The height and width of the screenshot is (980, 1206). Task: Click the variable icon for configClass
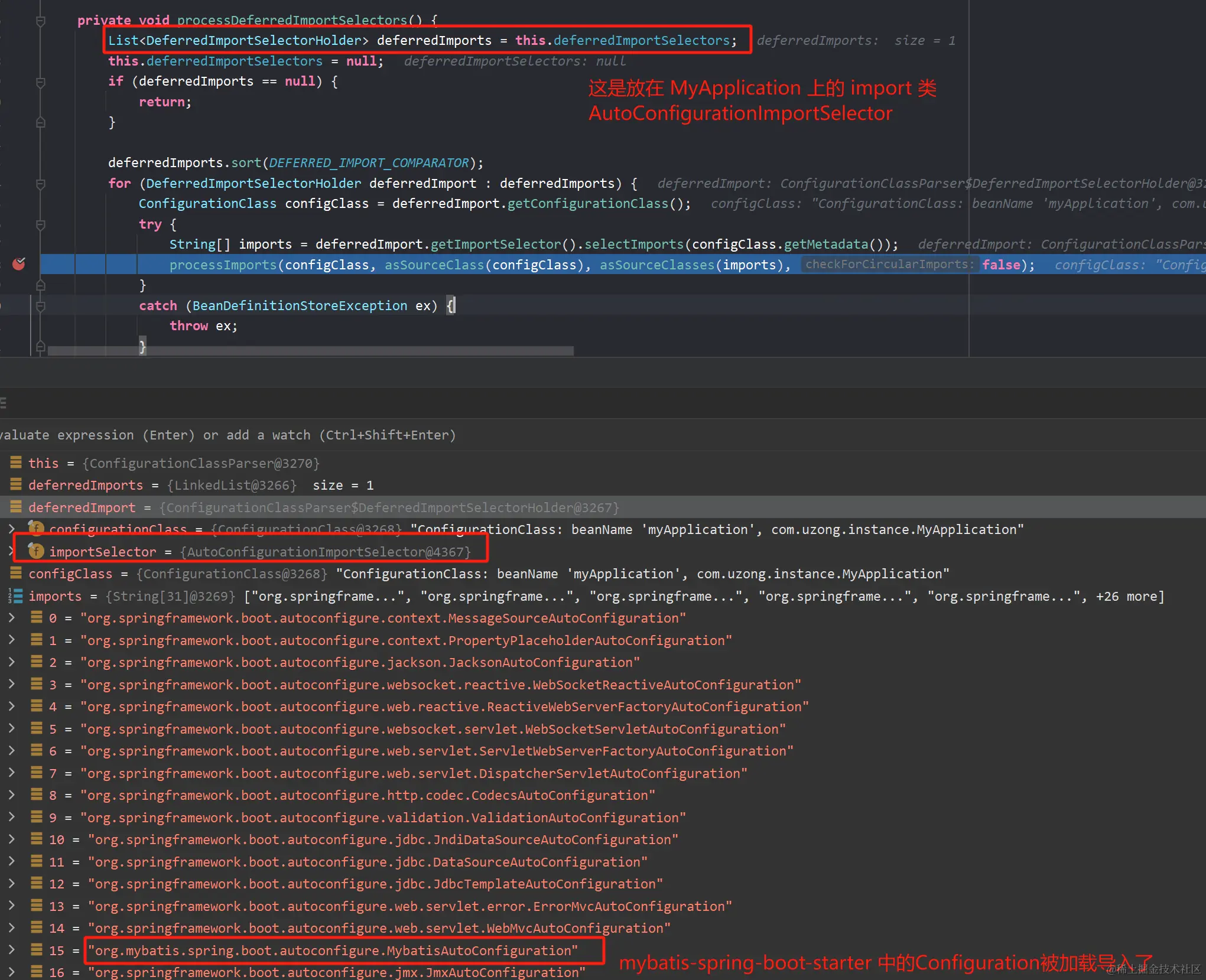coord(16,573)
